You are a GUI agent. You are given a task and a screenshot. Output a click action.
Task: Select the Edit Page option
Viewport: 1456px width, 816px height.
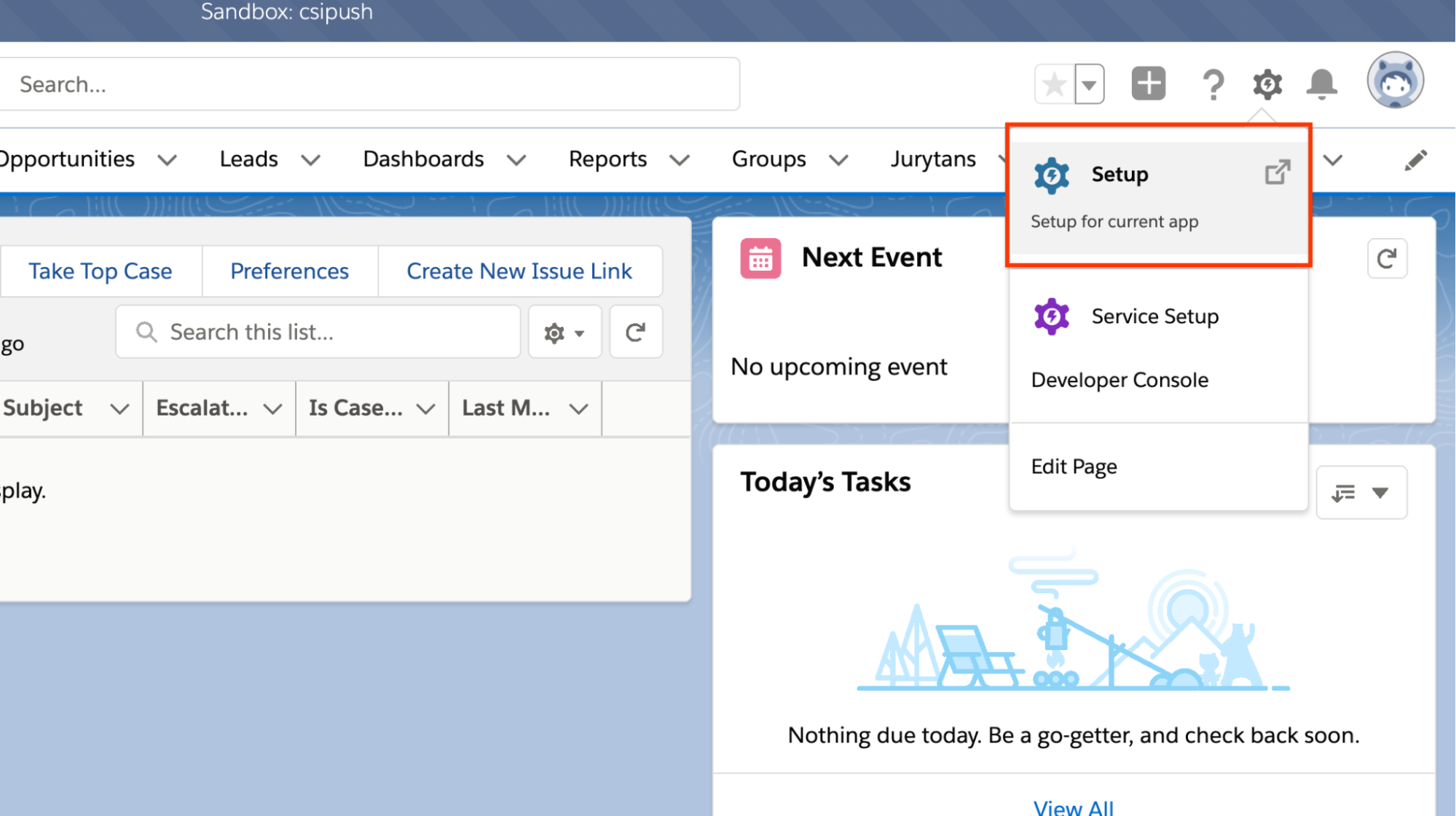click(1074, 466)
